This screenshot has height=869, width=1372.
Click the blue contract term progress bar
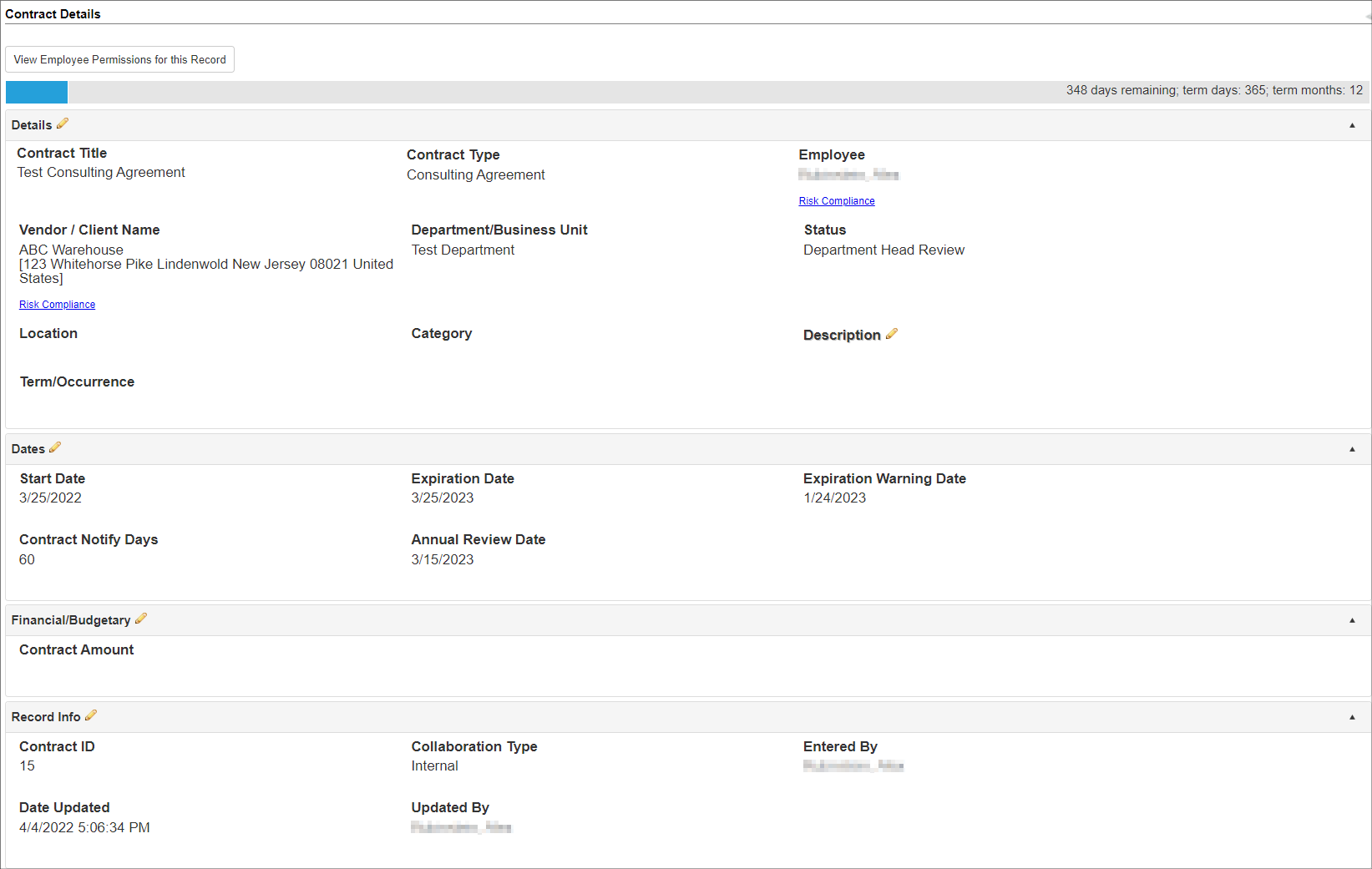pyautogui.click(x=37, y=92)
